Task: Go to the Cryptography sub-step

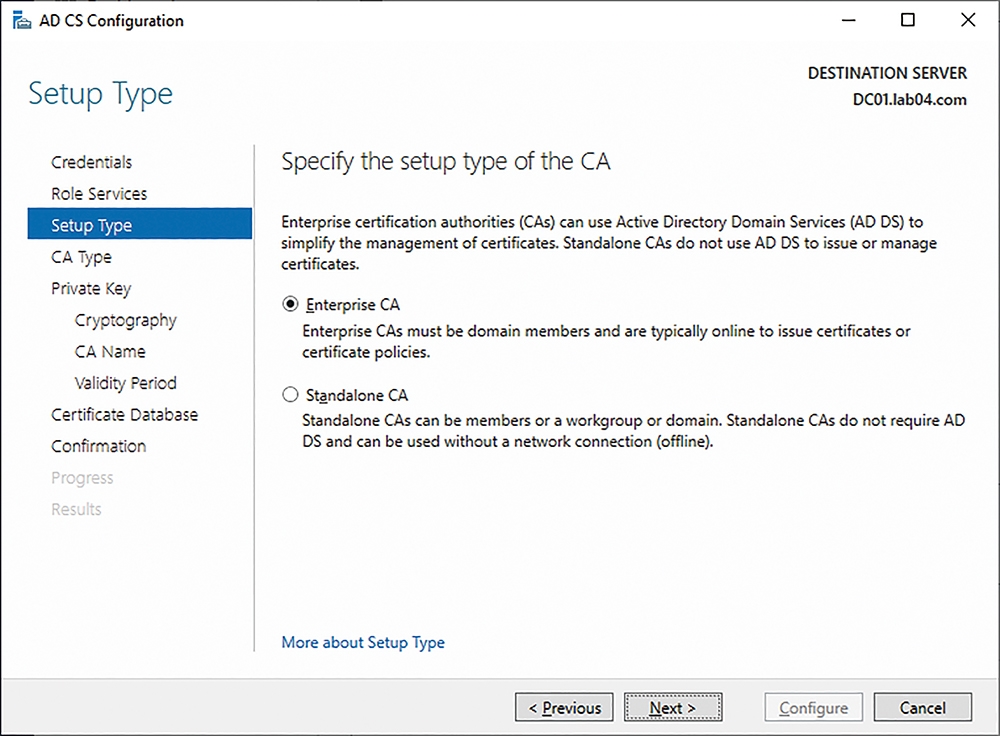Action: (x=126, y=320)
